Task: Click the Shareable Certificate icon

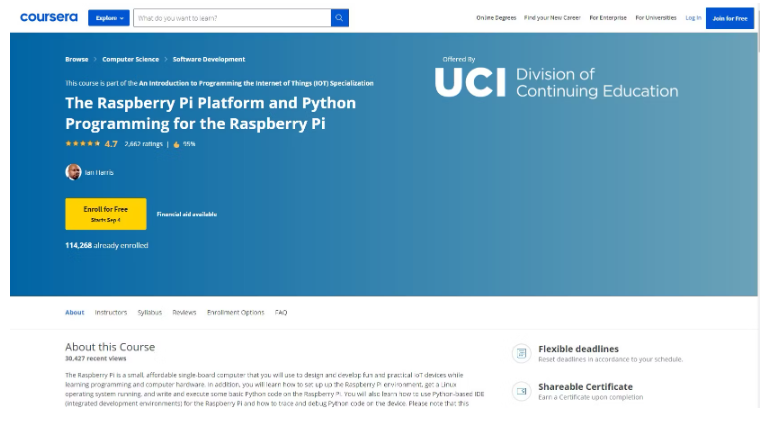Action: point(522,391)
